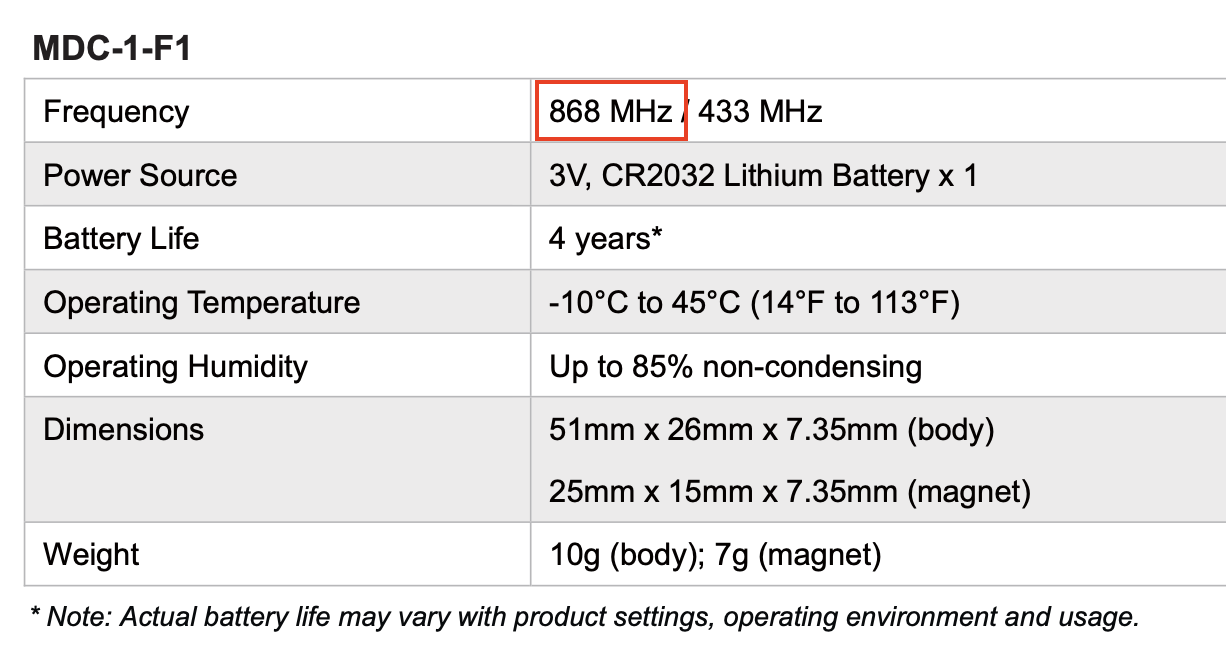The height and width of the screenshot is (664, 1226).
Task: Click the battery life footnote text
Action: tap(586, 617)
